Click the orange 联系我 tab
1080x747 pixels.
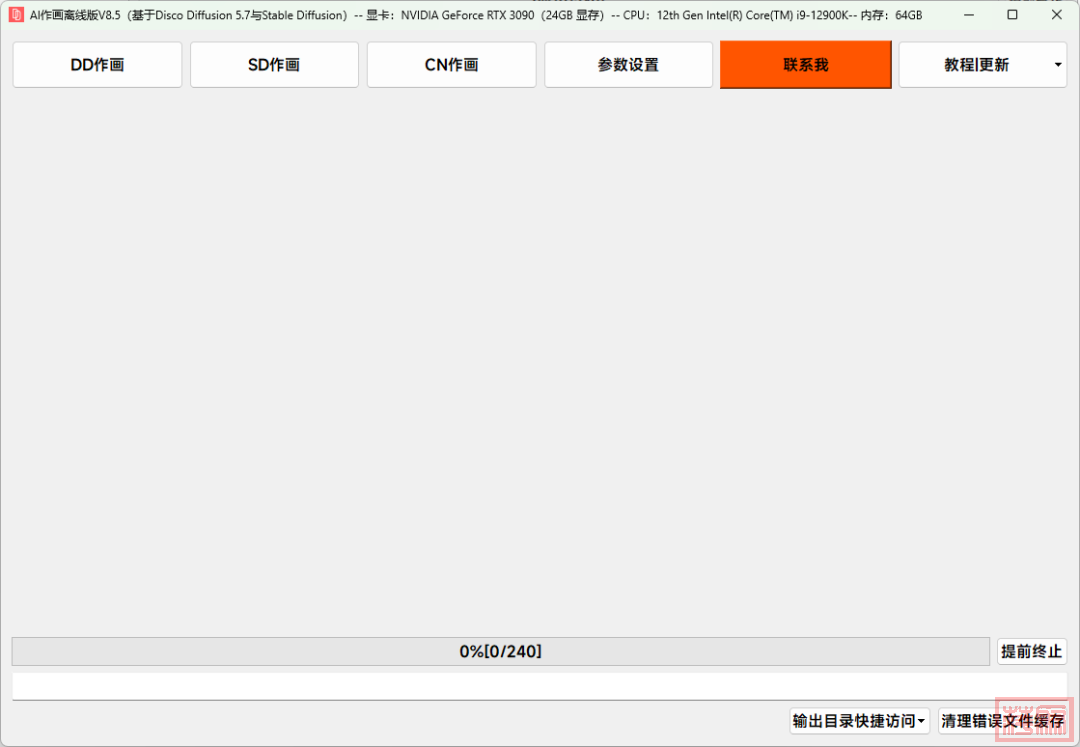coord(805,65)
